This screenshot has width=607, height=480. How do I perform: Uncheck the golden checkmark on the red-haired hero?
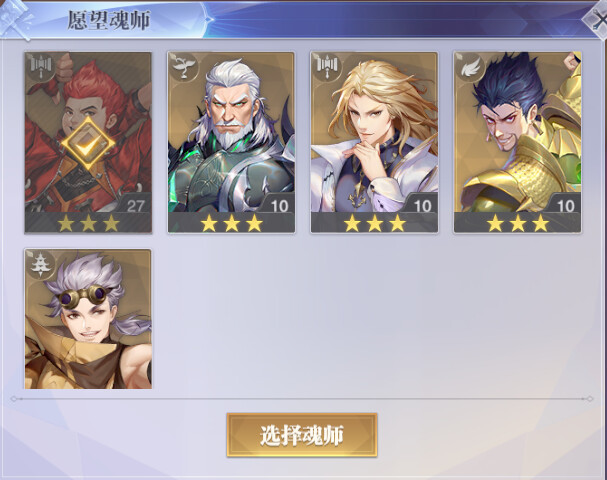(x=88, y=144)
